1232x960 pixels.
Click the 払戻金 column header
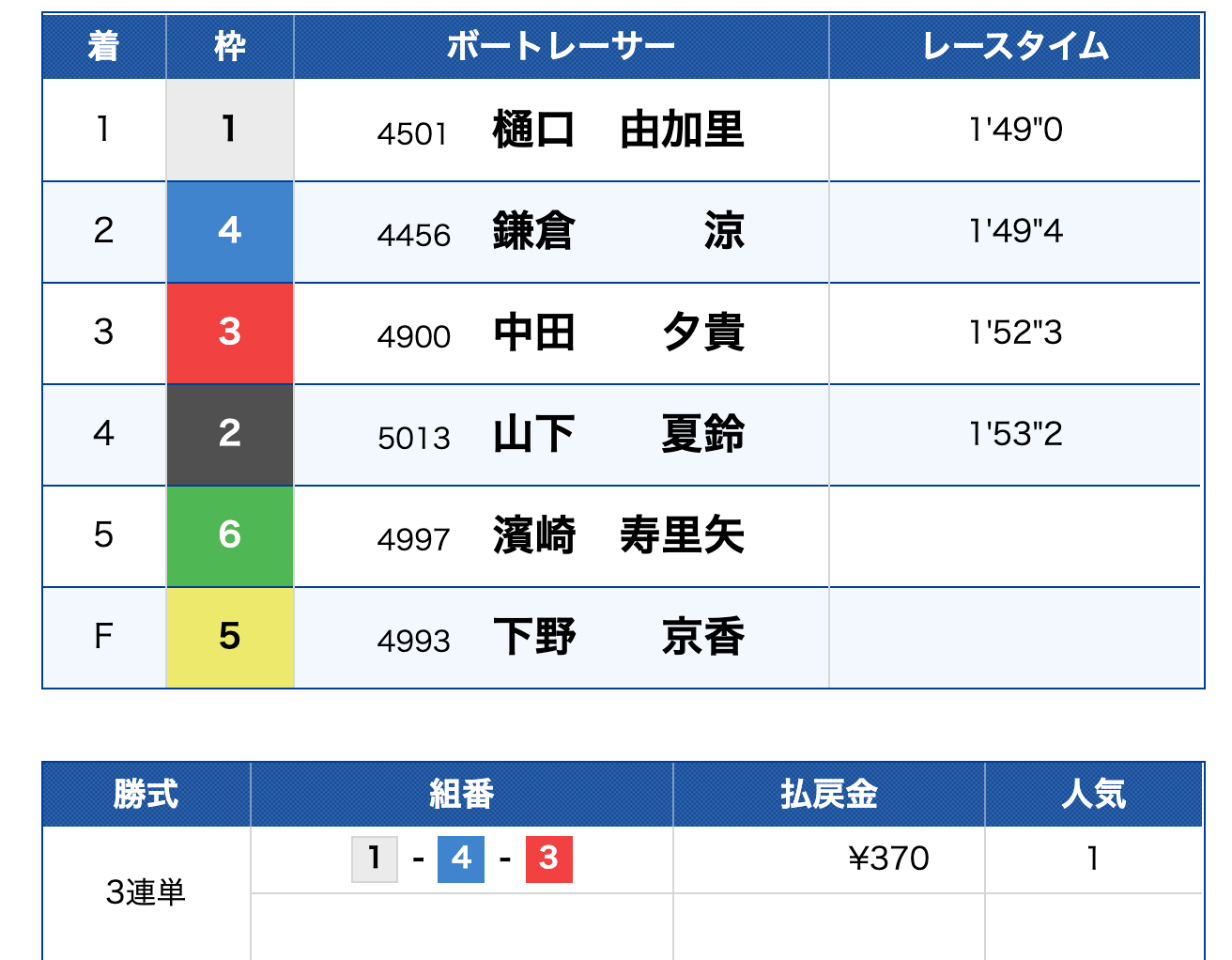828,794
